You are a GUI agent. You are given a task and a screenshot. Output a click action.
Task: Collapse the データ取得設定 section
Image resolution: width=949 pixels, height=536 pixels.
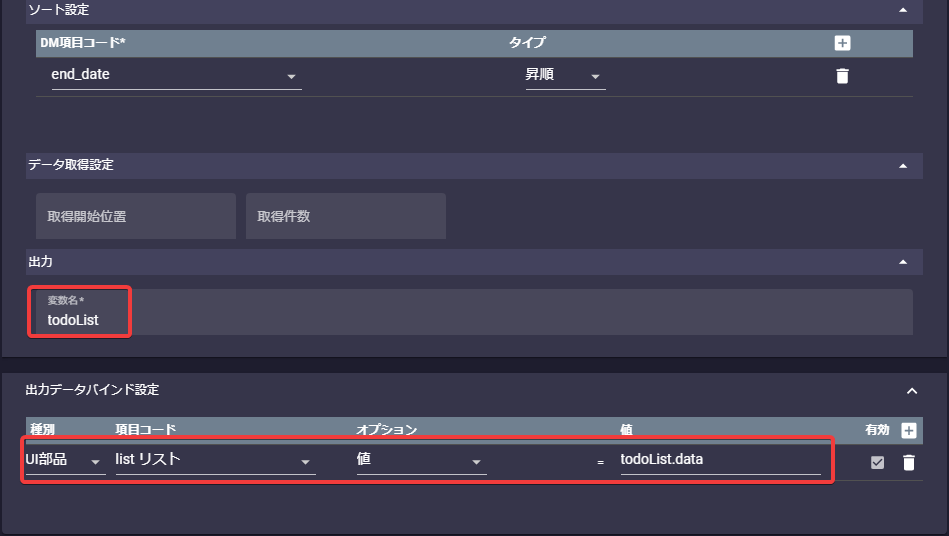tap(903, 166)
